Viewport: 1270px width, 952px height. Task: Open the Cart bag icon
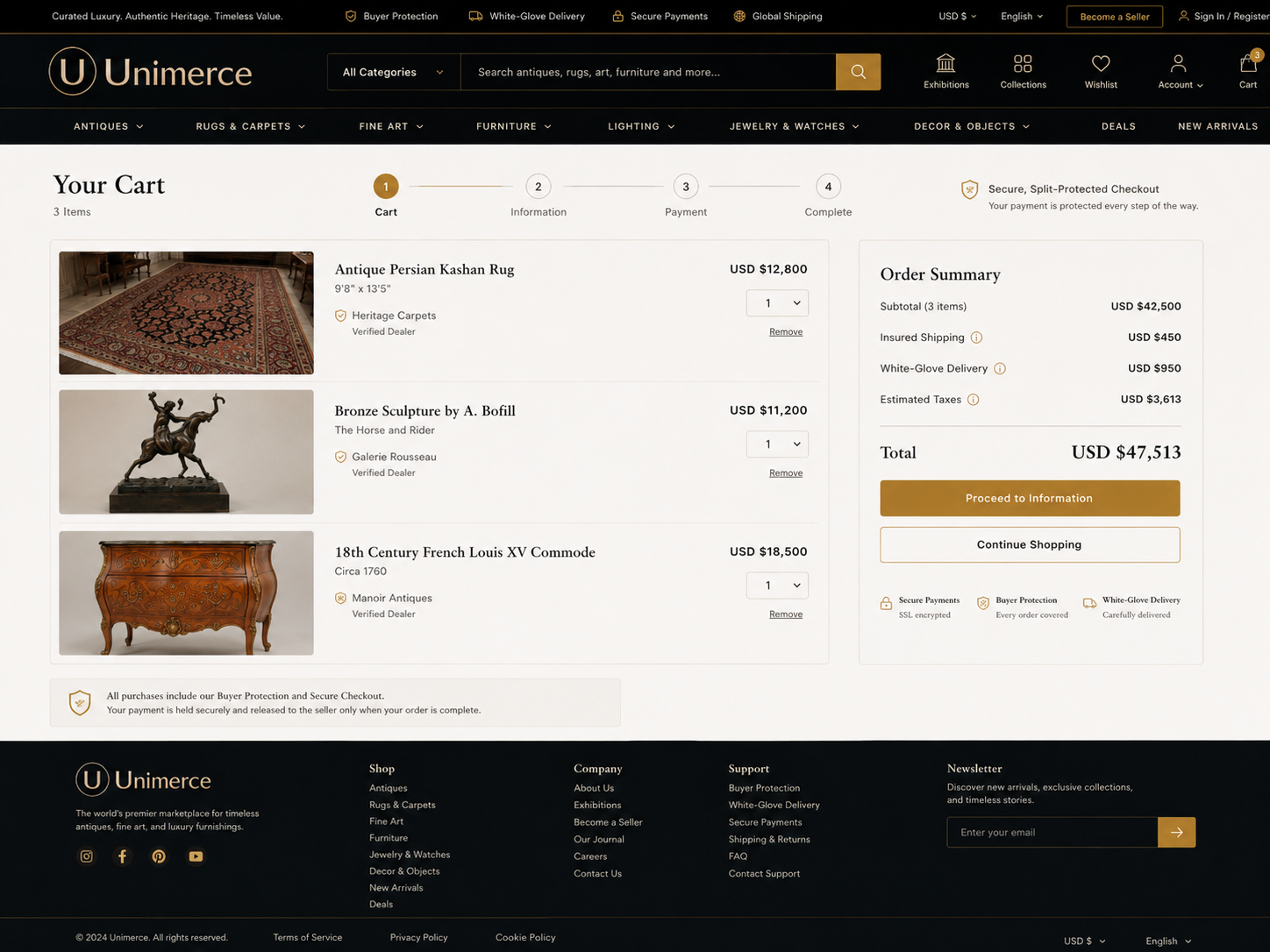point(1248,71)
